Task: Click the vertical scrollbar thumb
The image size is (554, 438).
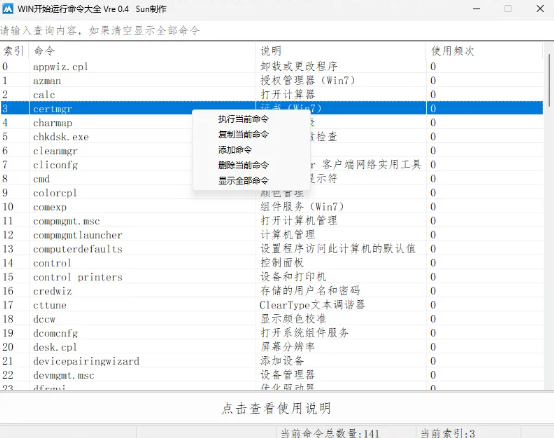Action: coord(549,80)
